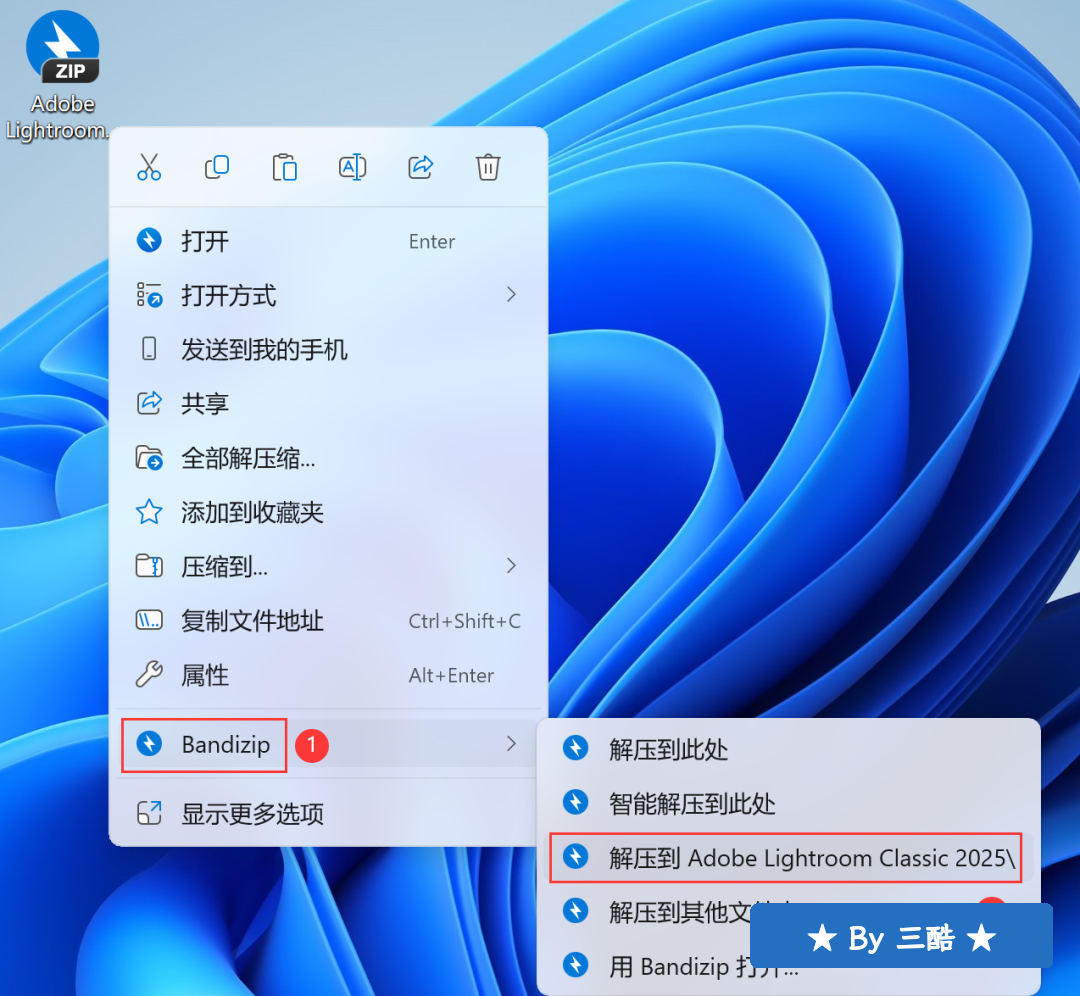Click the star icon beside 添加到收藏夹
The height and width of the screenshot is (996, 1080).
149,512
